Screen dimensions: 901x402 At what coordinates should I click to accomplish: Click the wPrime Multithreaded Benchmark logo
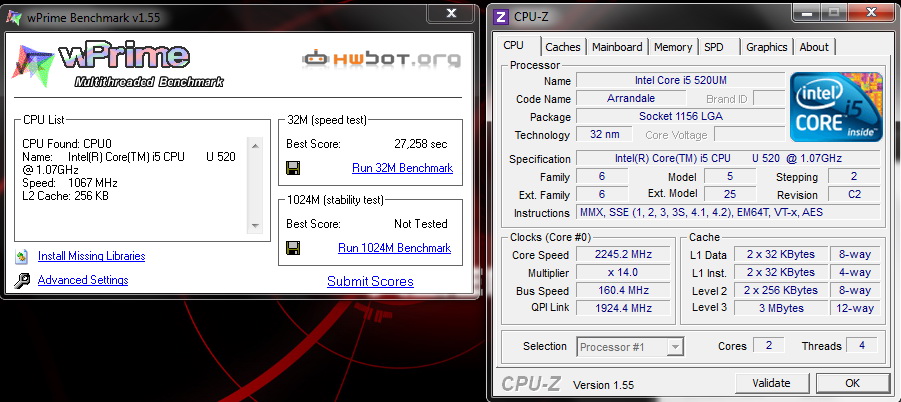[117, 65]
